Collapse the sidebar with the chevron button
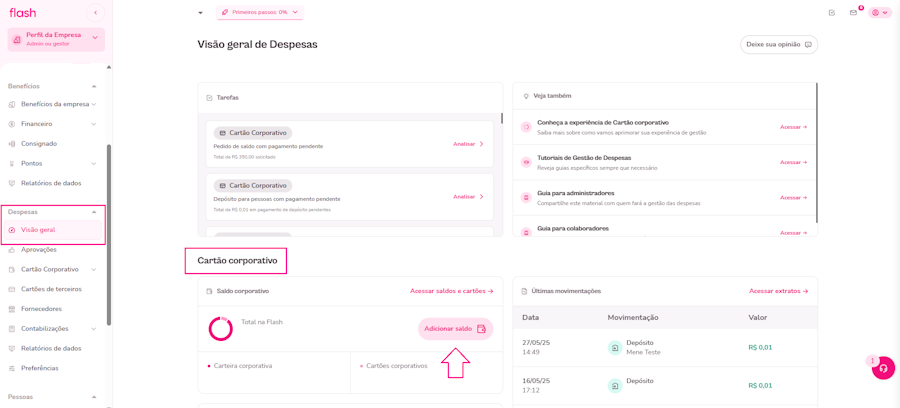The height and width of the screenshot is (408, 900). point(95,13)
